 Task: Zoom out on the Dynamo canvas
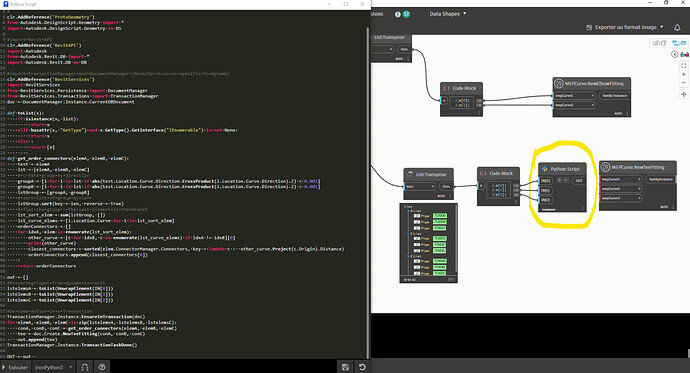[x=683, y=83]
